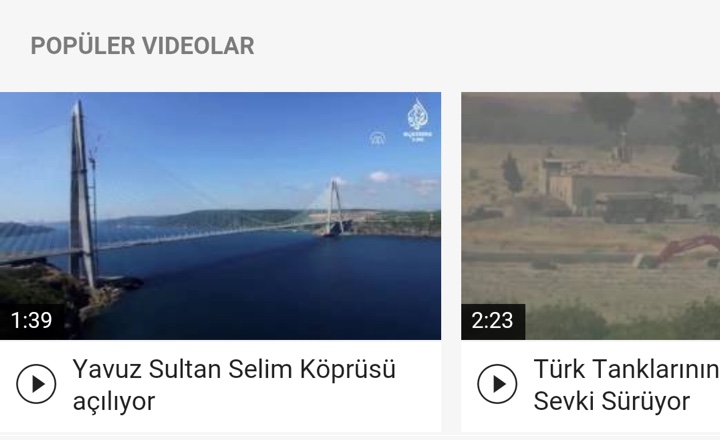The height and width of the screenshot is (440, 720).
Task: Open 'Türk Tanklarının Sevki Sürüyor' title link
Action: pos(626,385)
